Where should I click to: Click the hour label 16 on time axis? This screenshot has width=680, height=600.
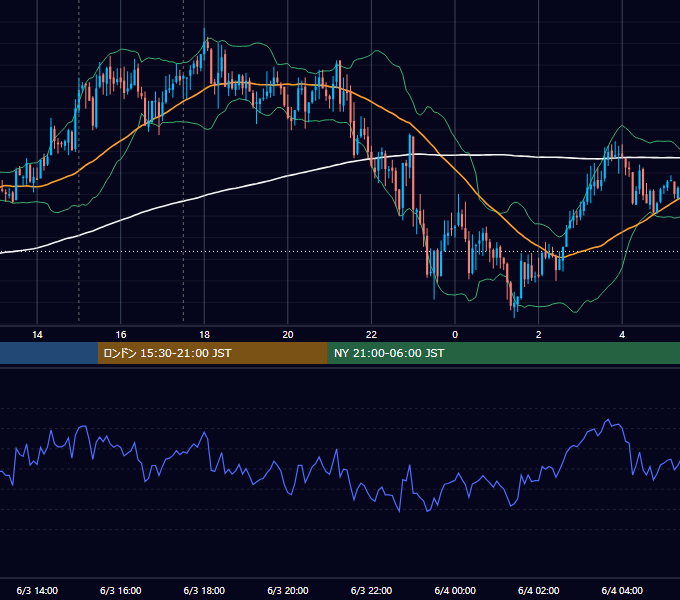(121, 335)
